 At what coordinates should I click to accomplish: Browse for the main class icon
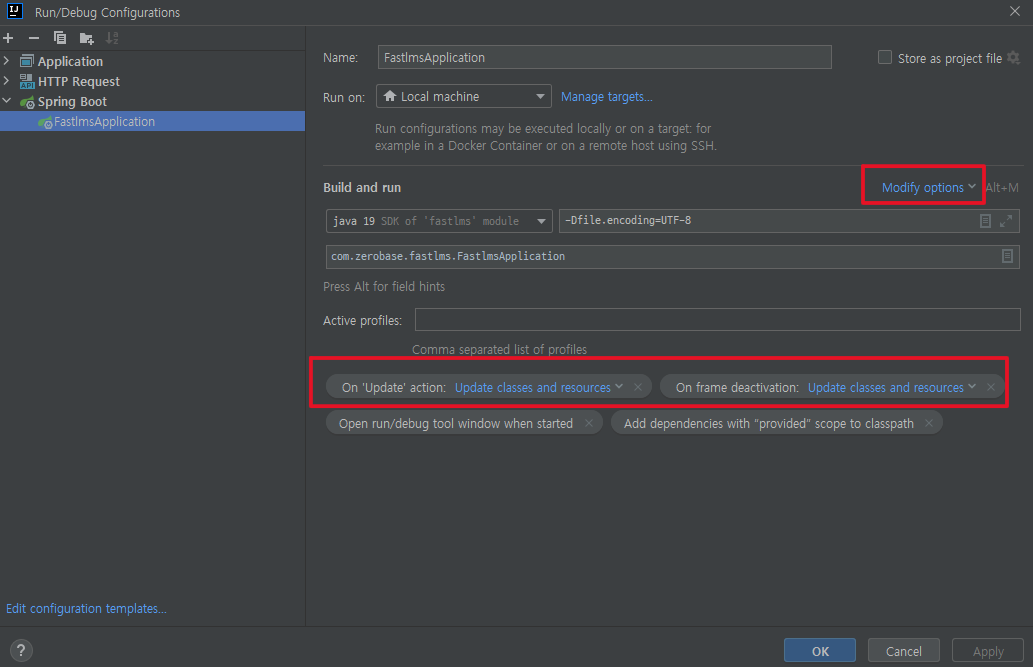click(1007, 256)
